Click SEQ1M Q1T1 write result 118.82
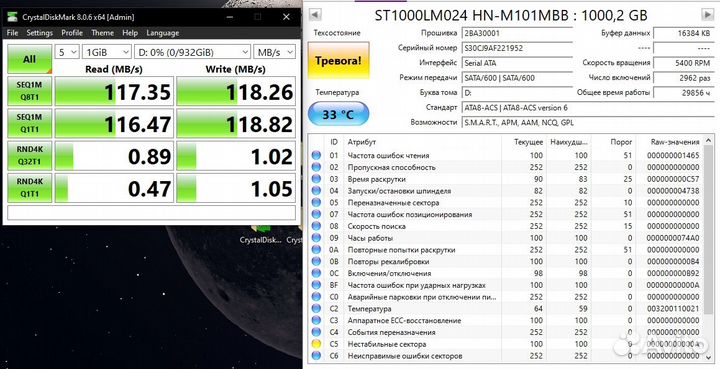Viewport: 720px width, 369px height. (x=236, y=123)
